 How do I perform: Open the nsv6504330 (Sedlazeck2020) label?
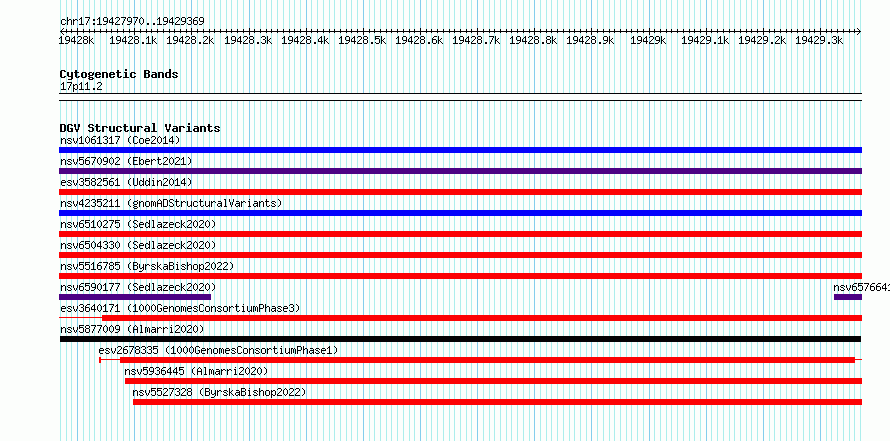pos(138,245)
